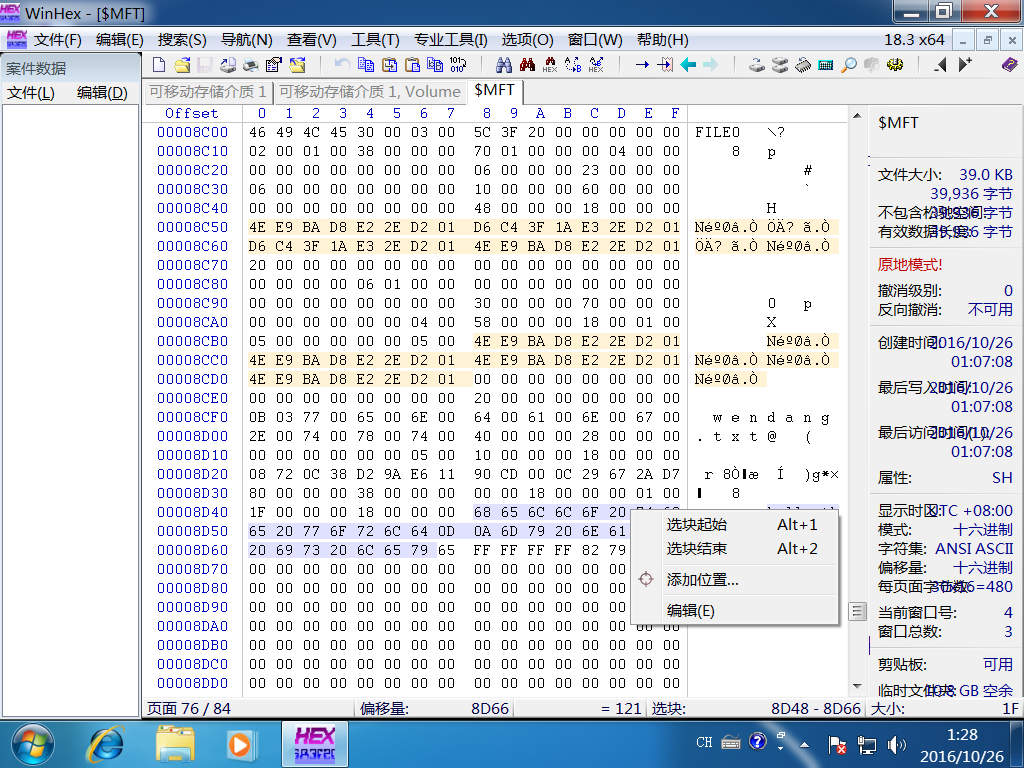This screenshot has height=768, width=1024.
Task: Click the right black triangle plus icon
Action: 965,65
